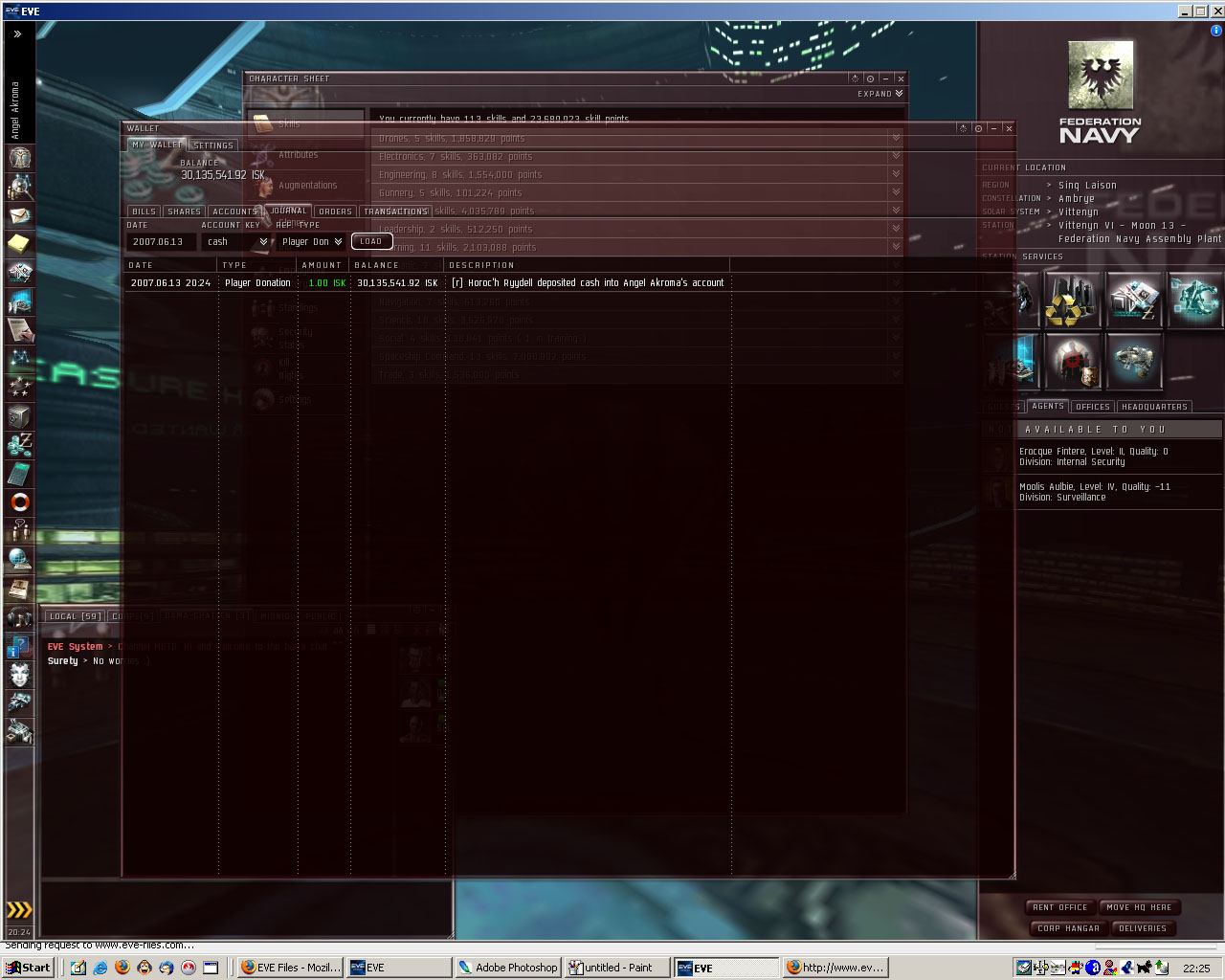Click the Load button in wallet journal
Screen dimensions: 1225x980
click(x=371, y=241)
